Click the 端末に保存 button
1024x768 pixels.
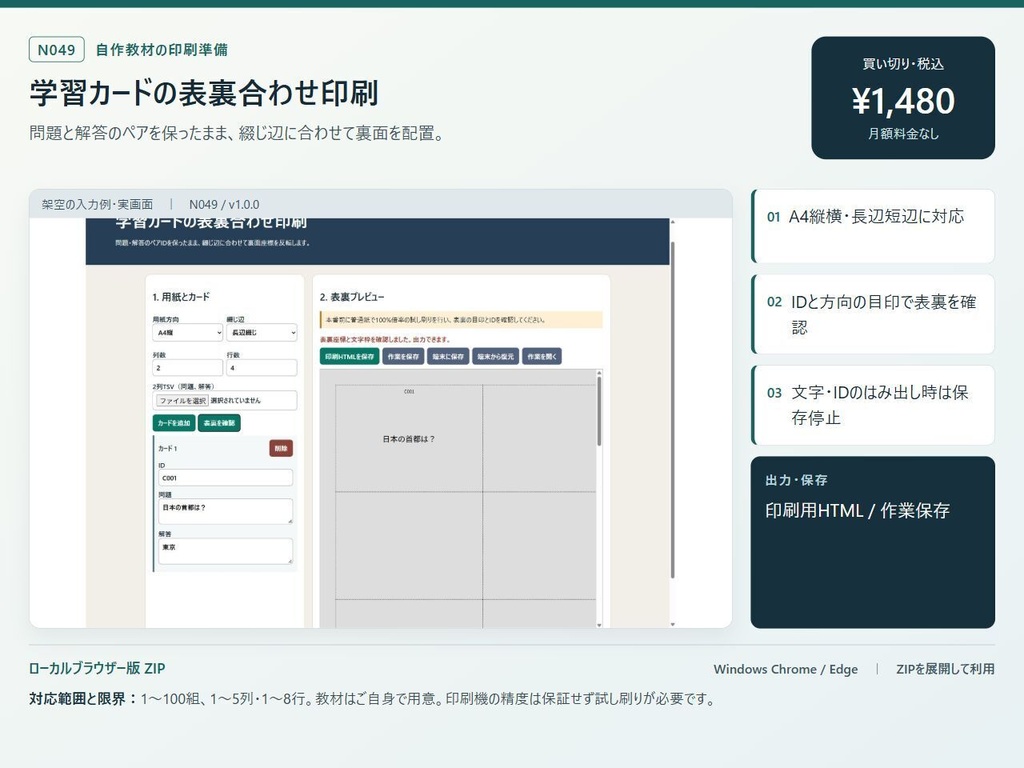click(448, 357)
